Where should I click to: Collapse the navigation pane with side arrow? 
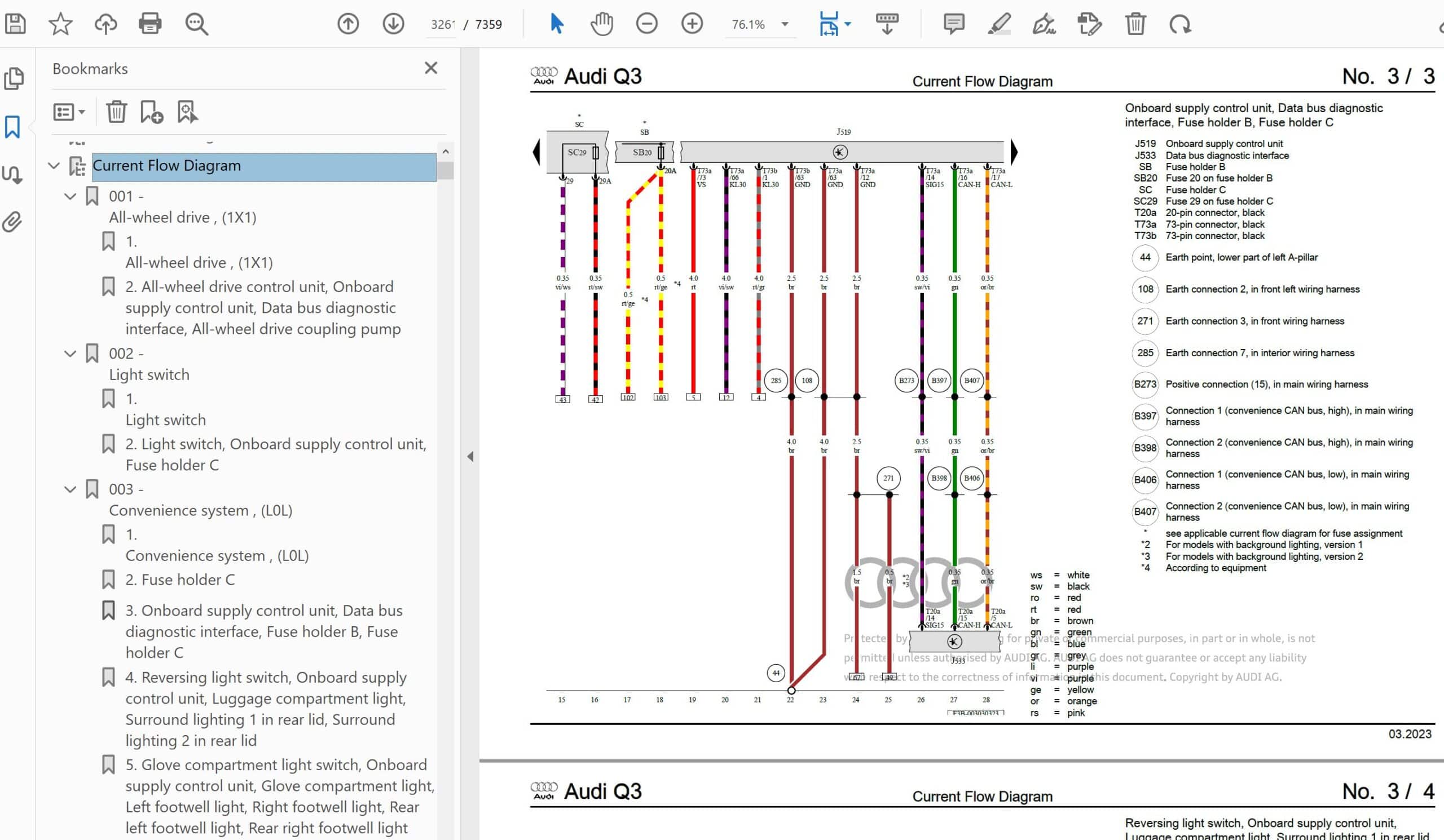tap(470, 456)
